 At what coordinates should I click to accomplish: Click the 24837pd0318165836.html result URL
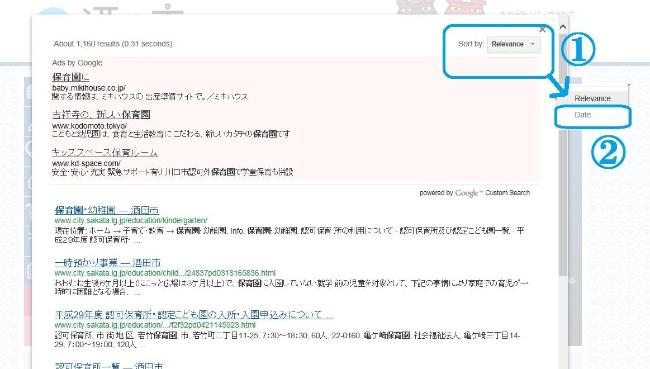pyautogui.click(x=165, y=273)
